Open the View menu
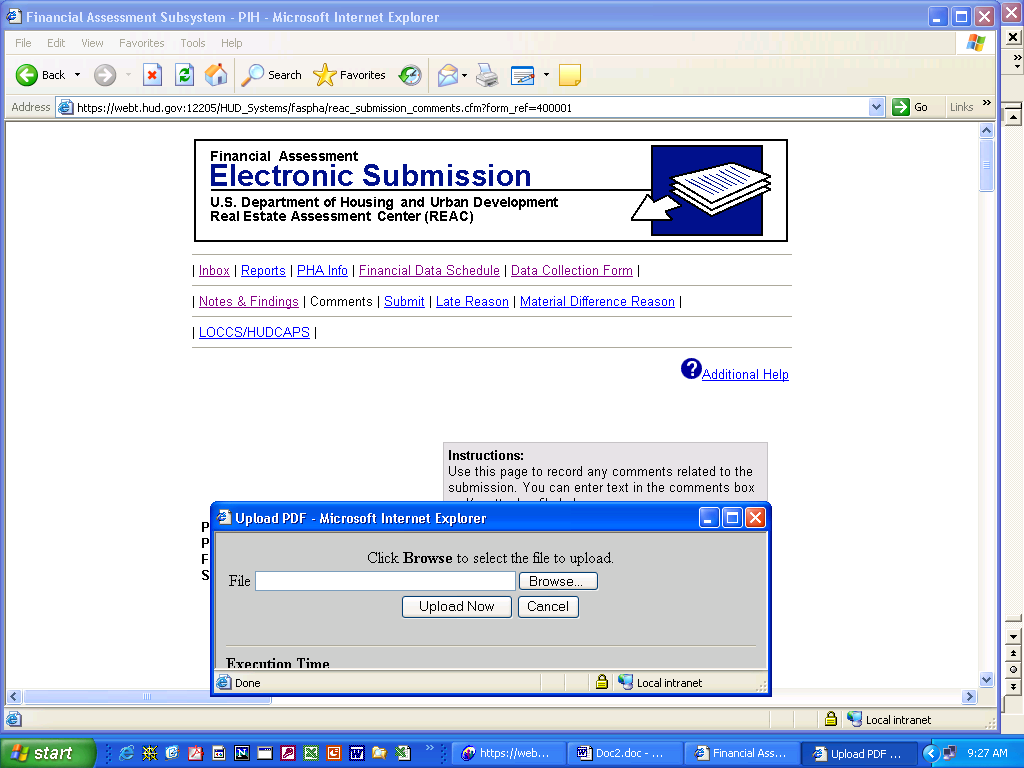Screen dimensions: 1024x768 pos(92,43)
